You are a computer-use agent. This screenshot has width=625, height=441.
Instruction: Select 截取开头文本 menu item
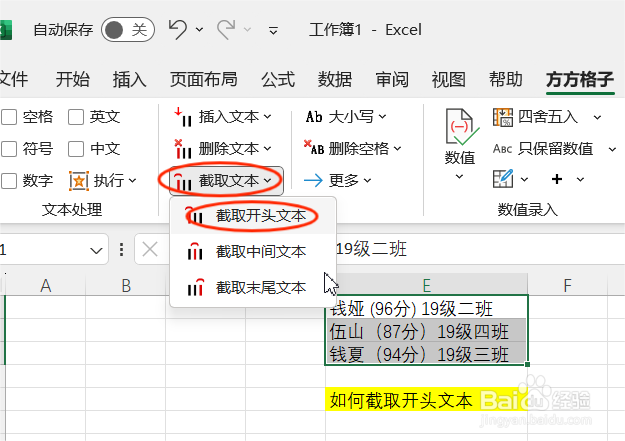[253, 216]
